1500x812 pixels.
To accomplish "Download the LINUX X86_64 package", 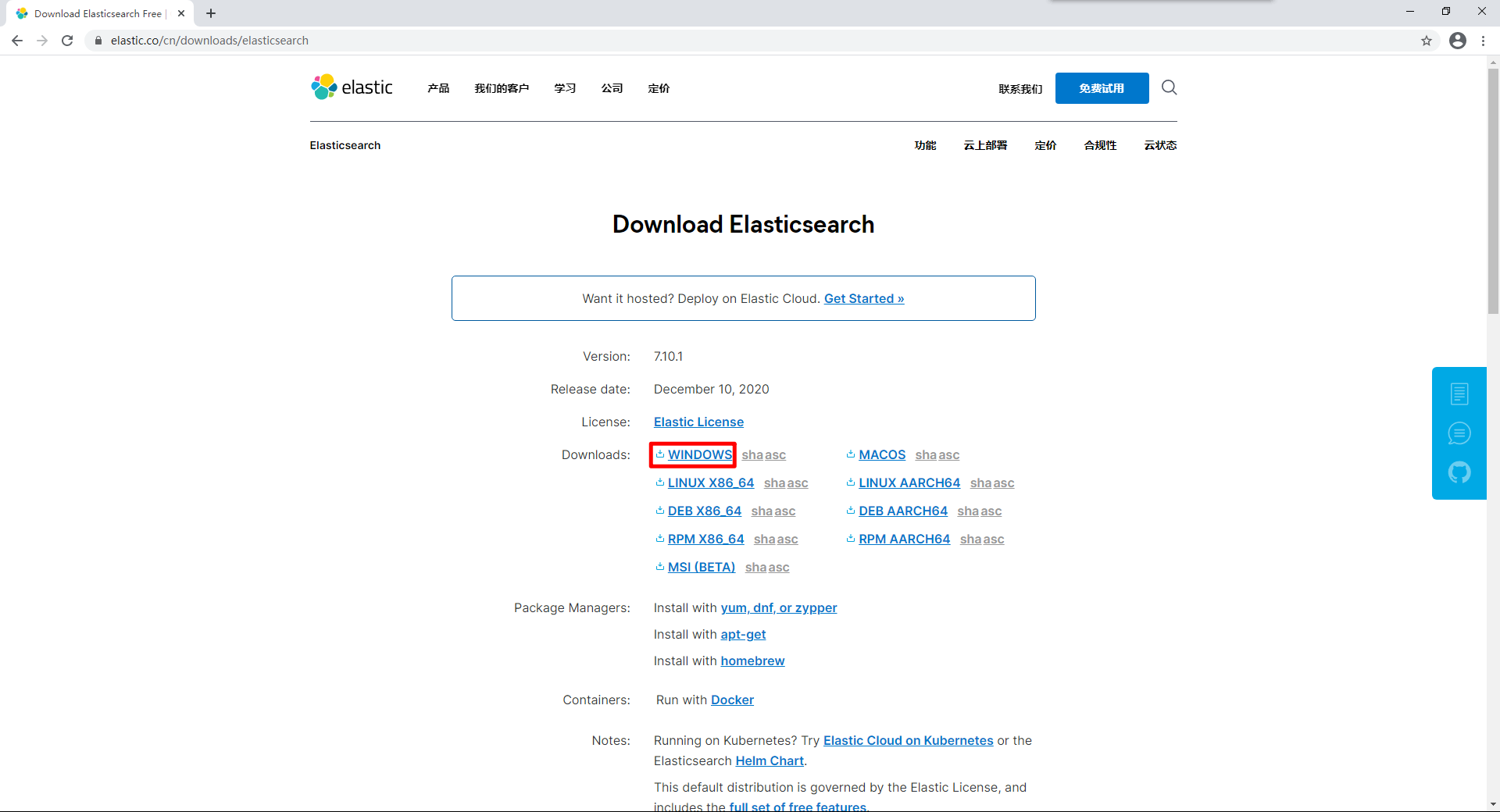I will coord(711,483).
